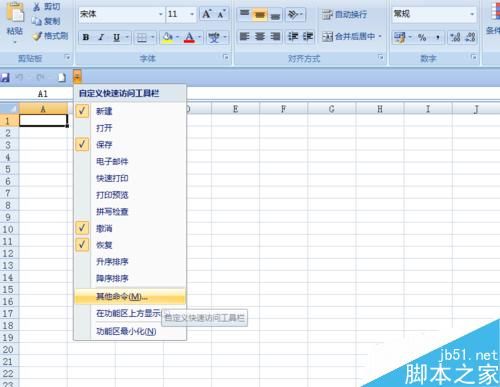Center cell text horizontally
This screenshot has width=500, height=387.
[260, 36]
